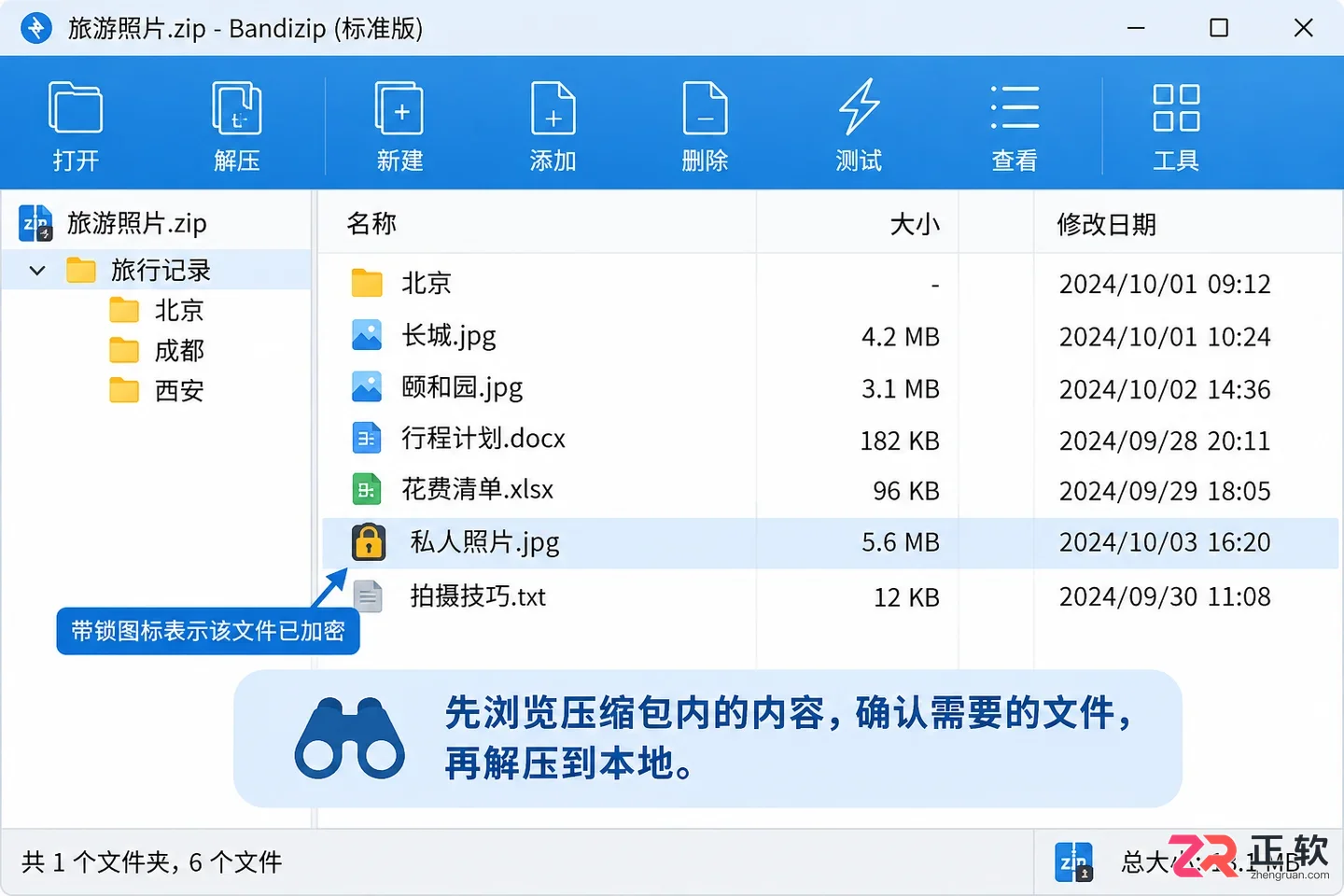Click the spreadsheet icon of 花费清单.xlsx
The height and width of the screenshot is (896, 1344).
(367, 489)
